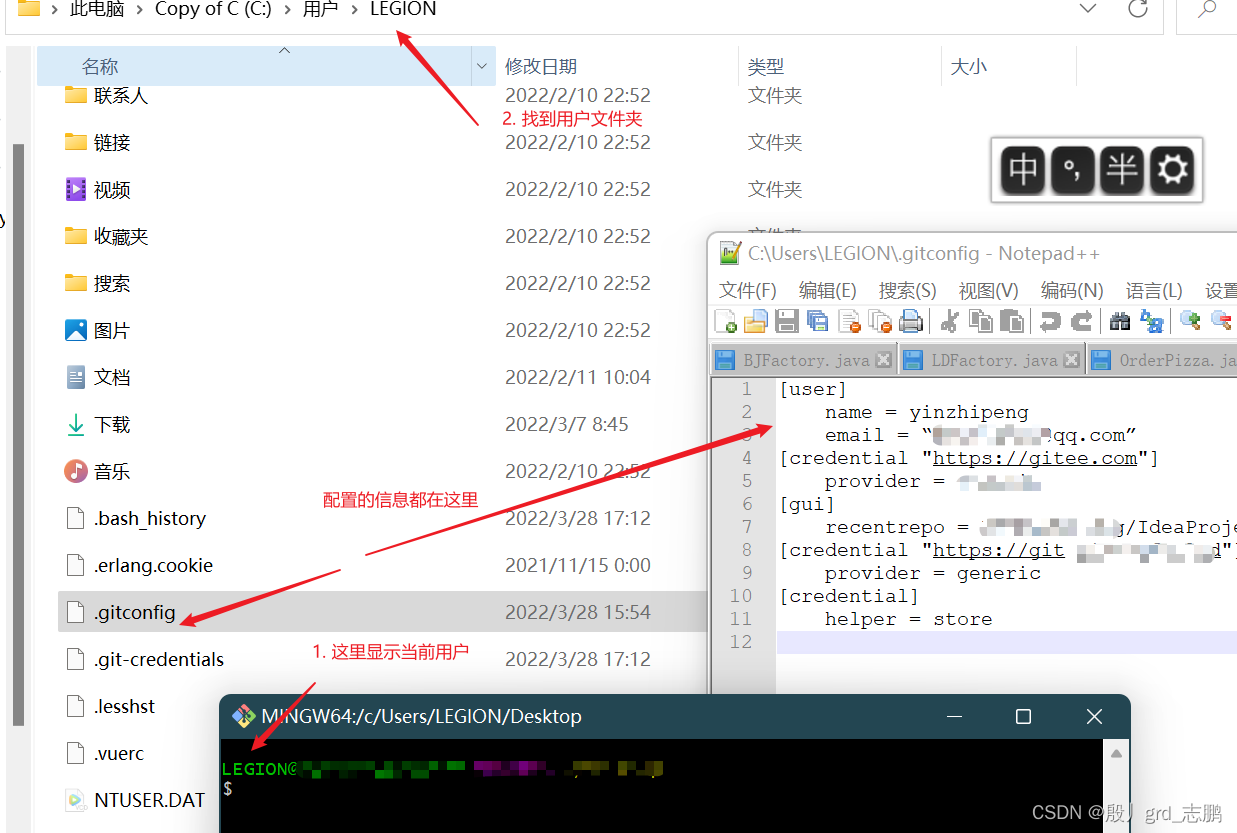
Task: Select the 文档 folder icon
Action: coord(76,377)
